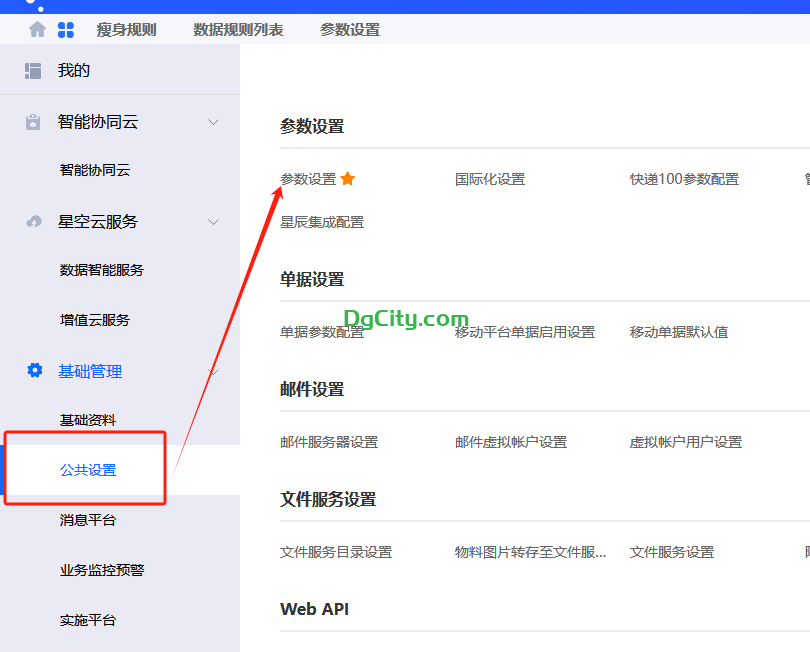
Task: Collapse the 星空云服务 chevron
Action: point(213,223)
